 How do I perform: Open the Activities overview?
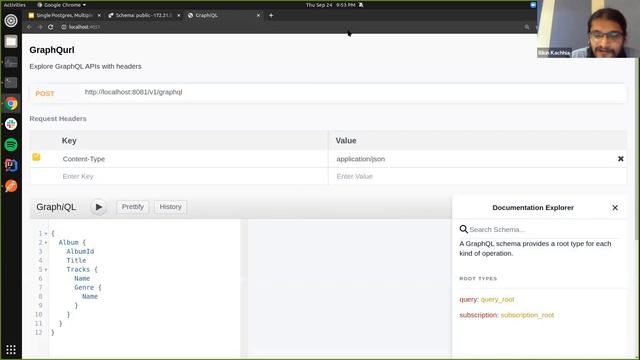point(15,5)
